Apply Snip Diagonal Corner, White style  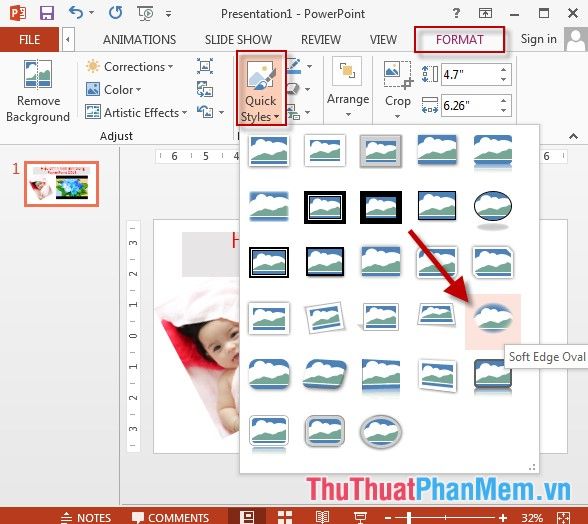point(493,262)
